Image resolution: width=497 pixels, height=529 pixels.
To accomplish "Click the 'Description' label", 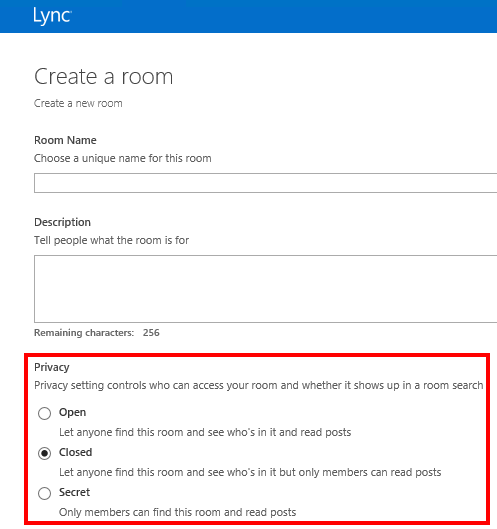I will click(62, 222).
